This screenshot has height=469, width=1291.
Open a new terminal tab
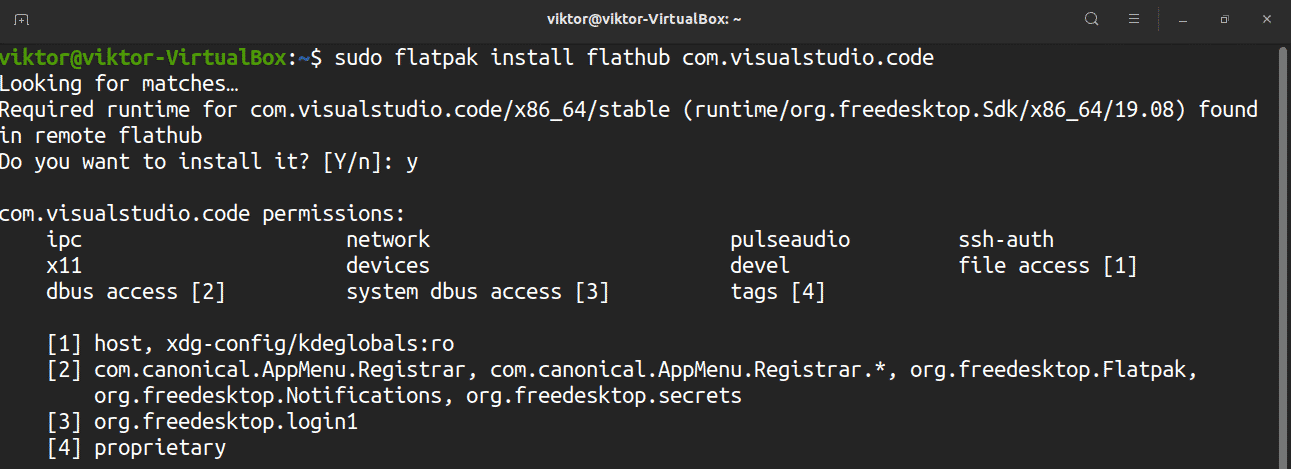[x=21, y=19]
